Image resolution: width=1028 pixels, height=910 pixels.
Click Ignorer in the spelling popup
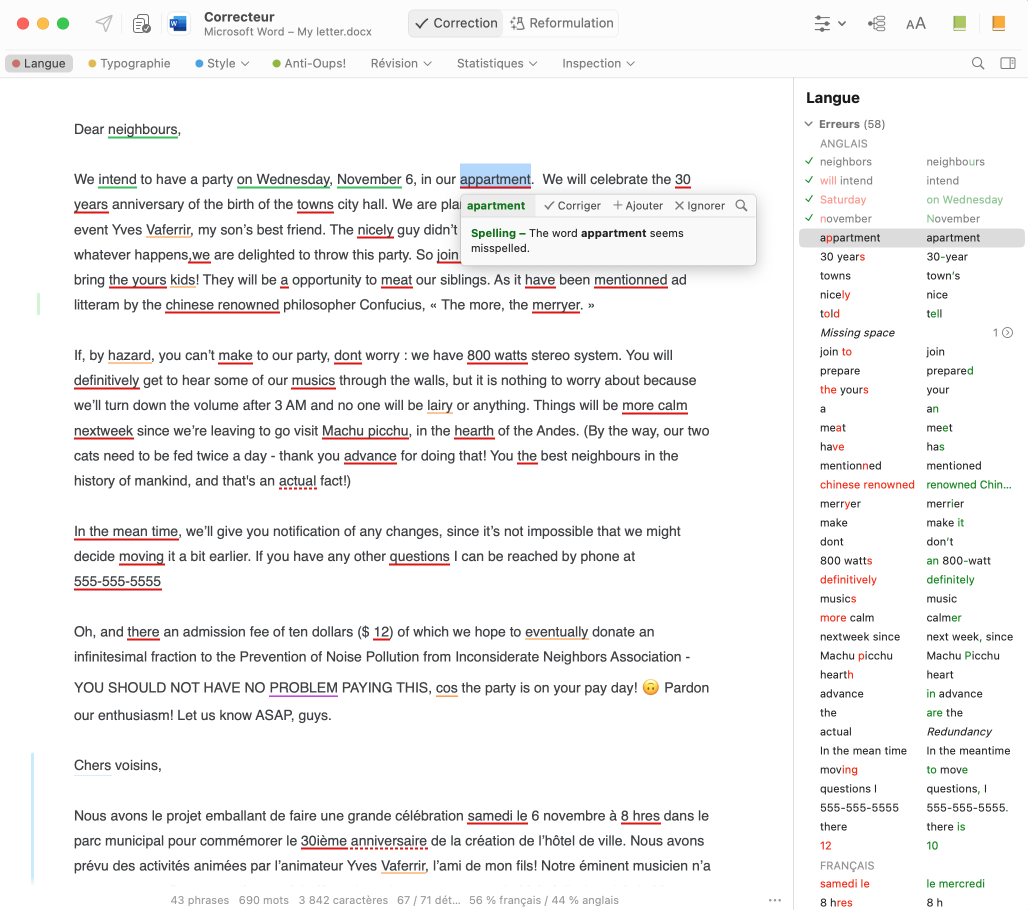[x=700, y=206]
